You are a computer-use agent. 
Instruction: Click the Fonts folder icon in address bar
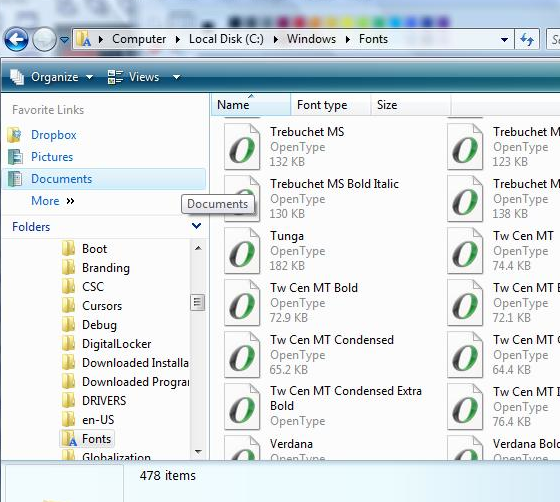[x=83, y=39]
